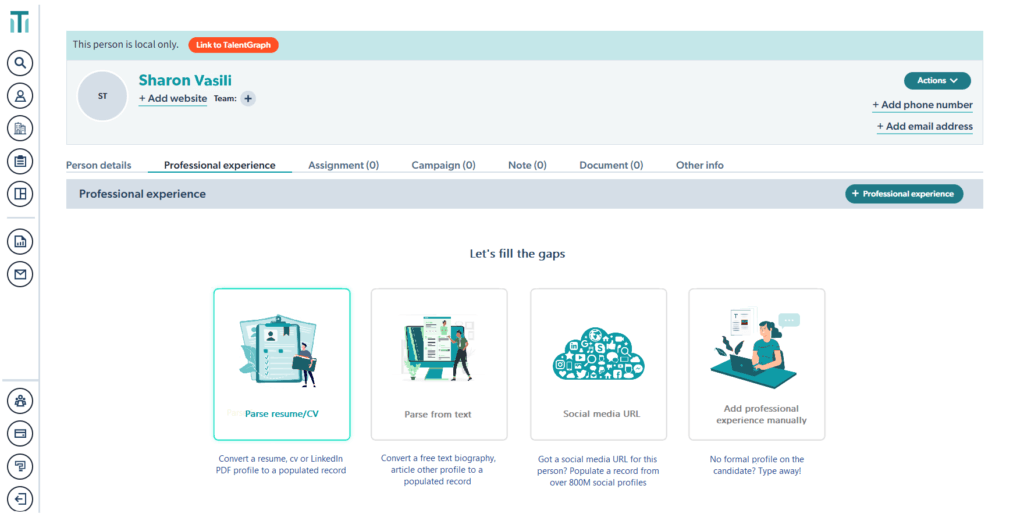Click the plus icon next to Team
Screen dimensions: 1024x514
pos(248,98)
